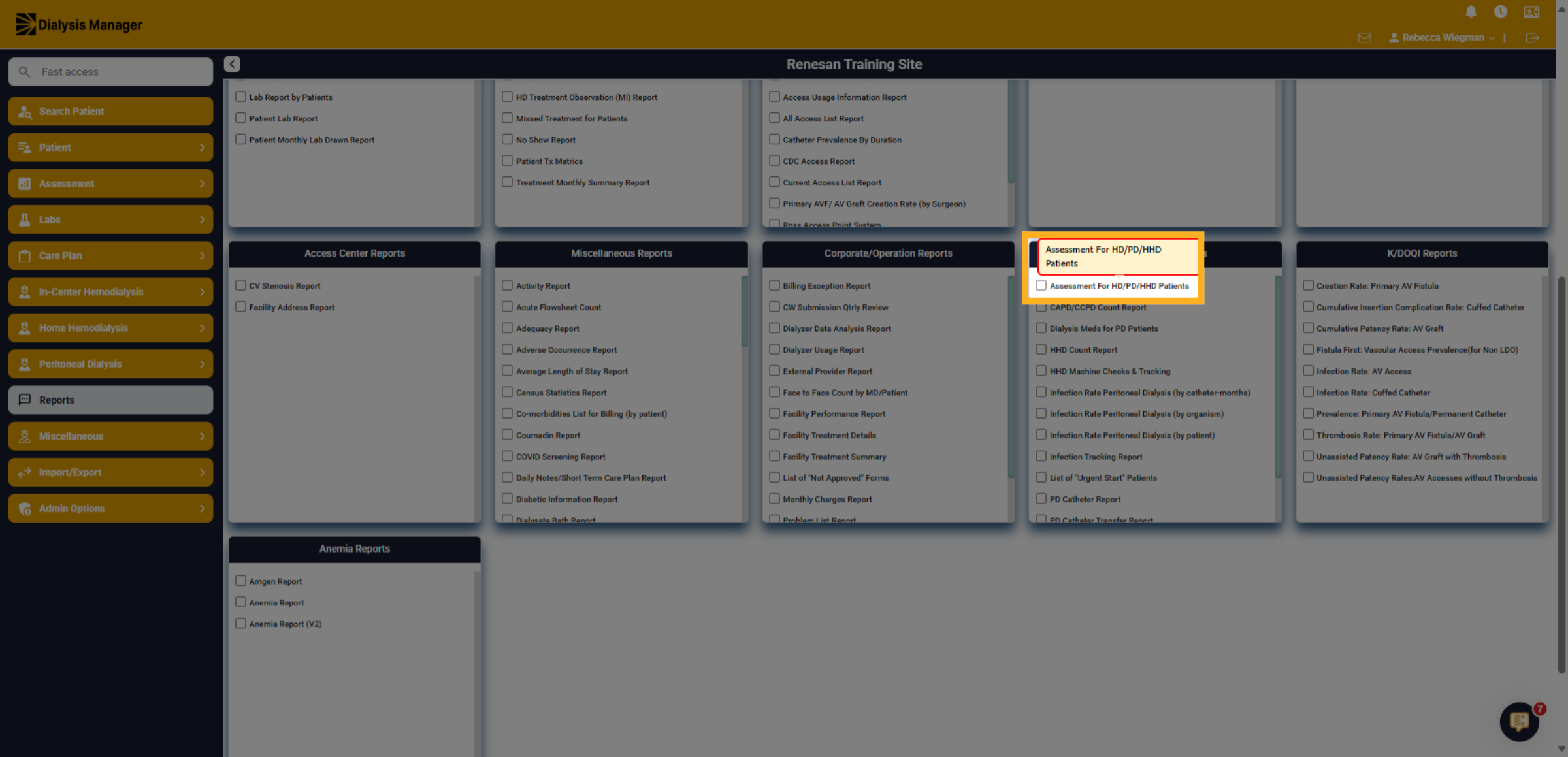This screenshot has height=757, width=1568.
Task: Open the contact card icon in header
Action: 1531,12
